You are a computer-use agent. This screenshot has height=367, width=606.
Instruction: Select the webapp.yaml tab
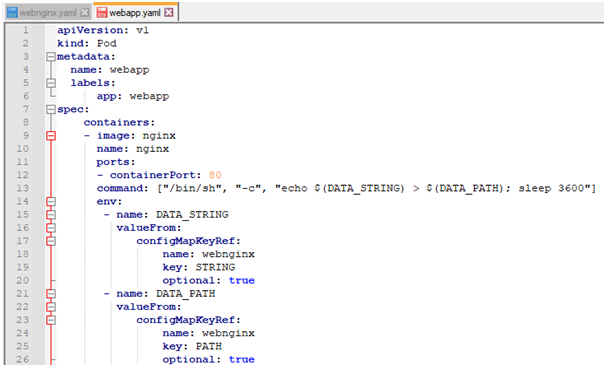click(135, 13)
